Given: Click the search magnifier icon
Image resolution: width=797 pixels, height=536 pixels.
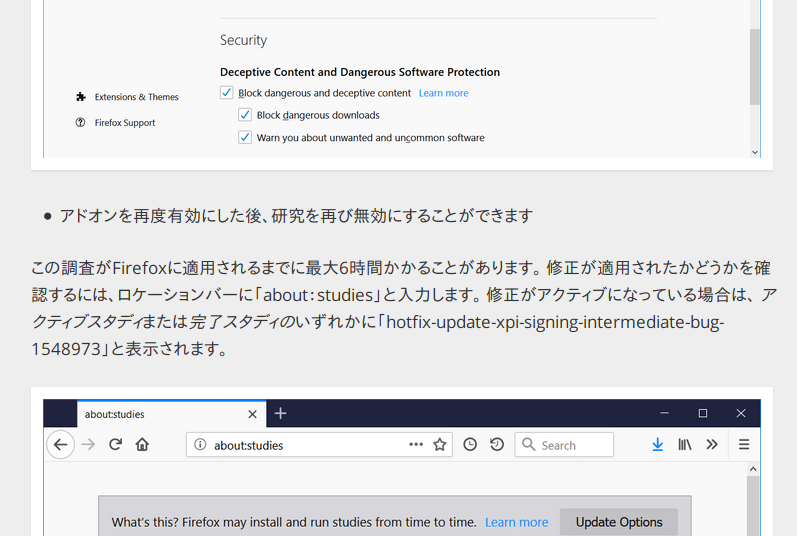Looking at the screenshot, I should pos(529,445).
